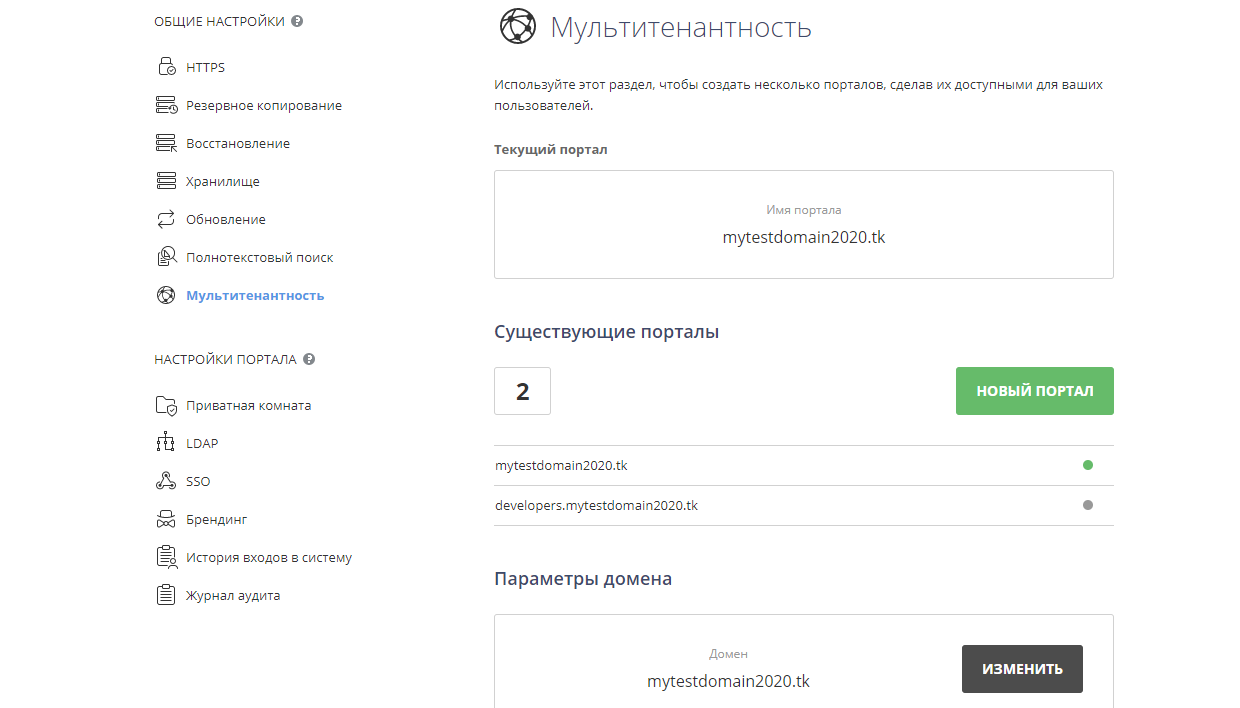This screenshot has height=708, width=1240.
Task: Click the Имя портала label
Action: pos(804,210)
